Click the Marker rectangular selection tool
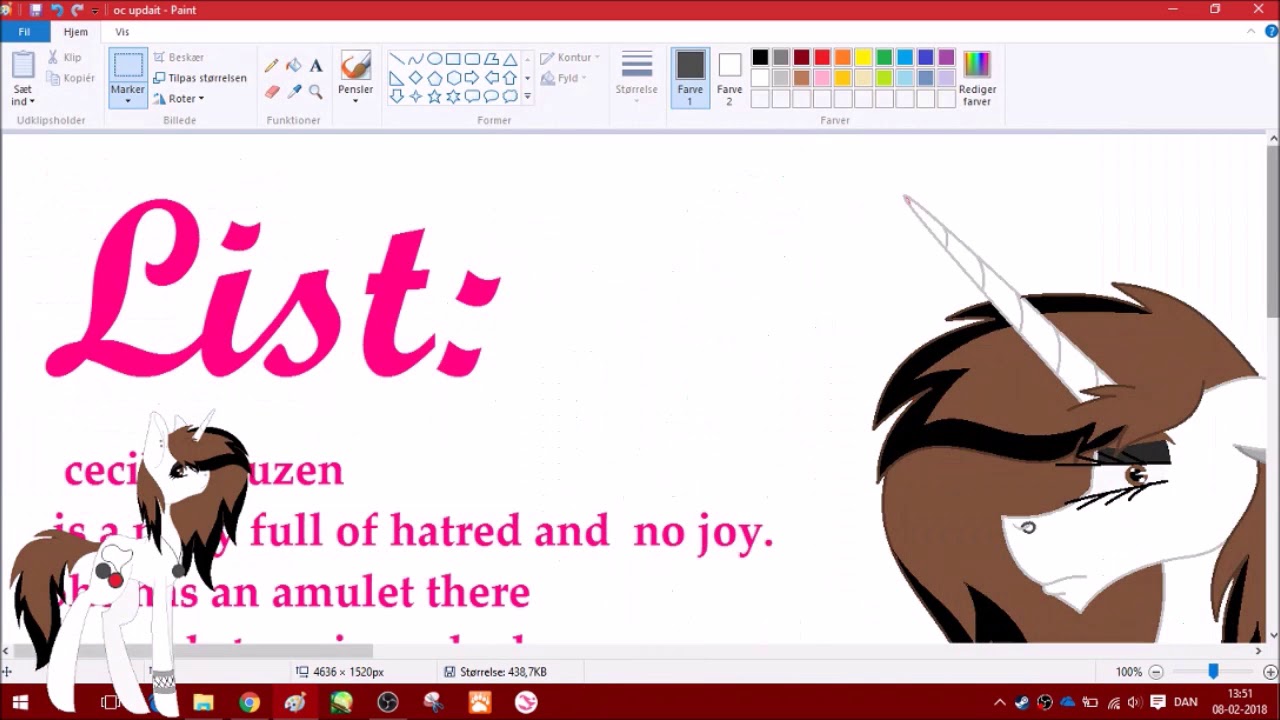 [x=128, y=66]
